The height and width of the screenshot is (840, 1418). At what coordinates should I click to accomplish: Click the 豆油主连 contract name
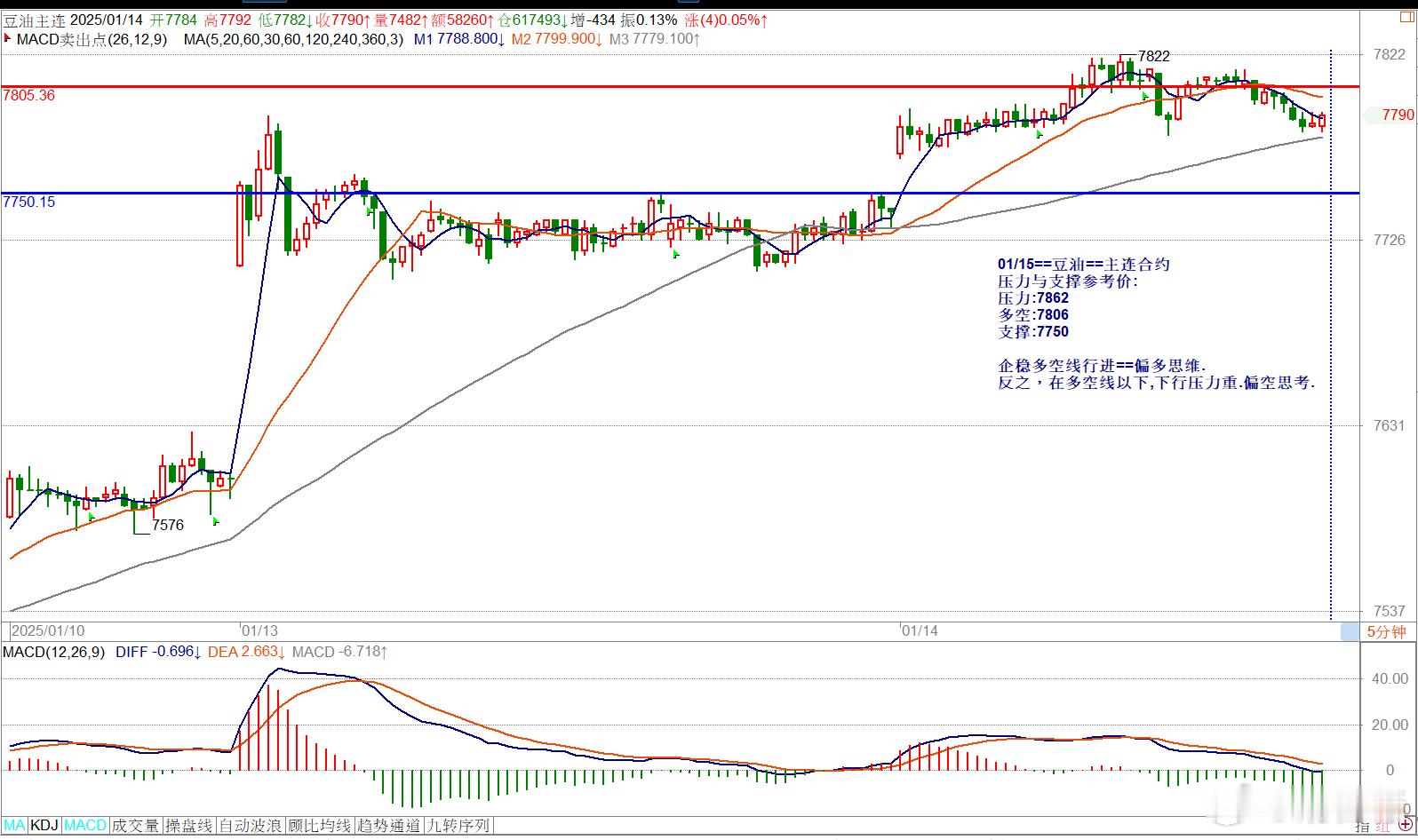point(35,20)
